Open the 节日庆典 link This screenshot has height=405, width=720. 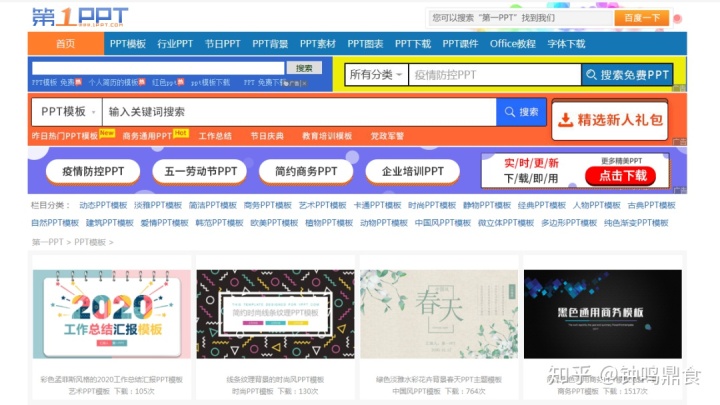267,136
